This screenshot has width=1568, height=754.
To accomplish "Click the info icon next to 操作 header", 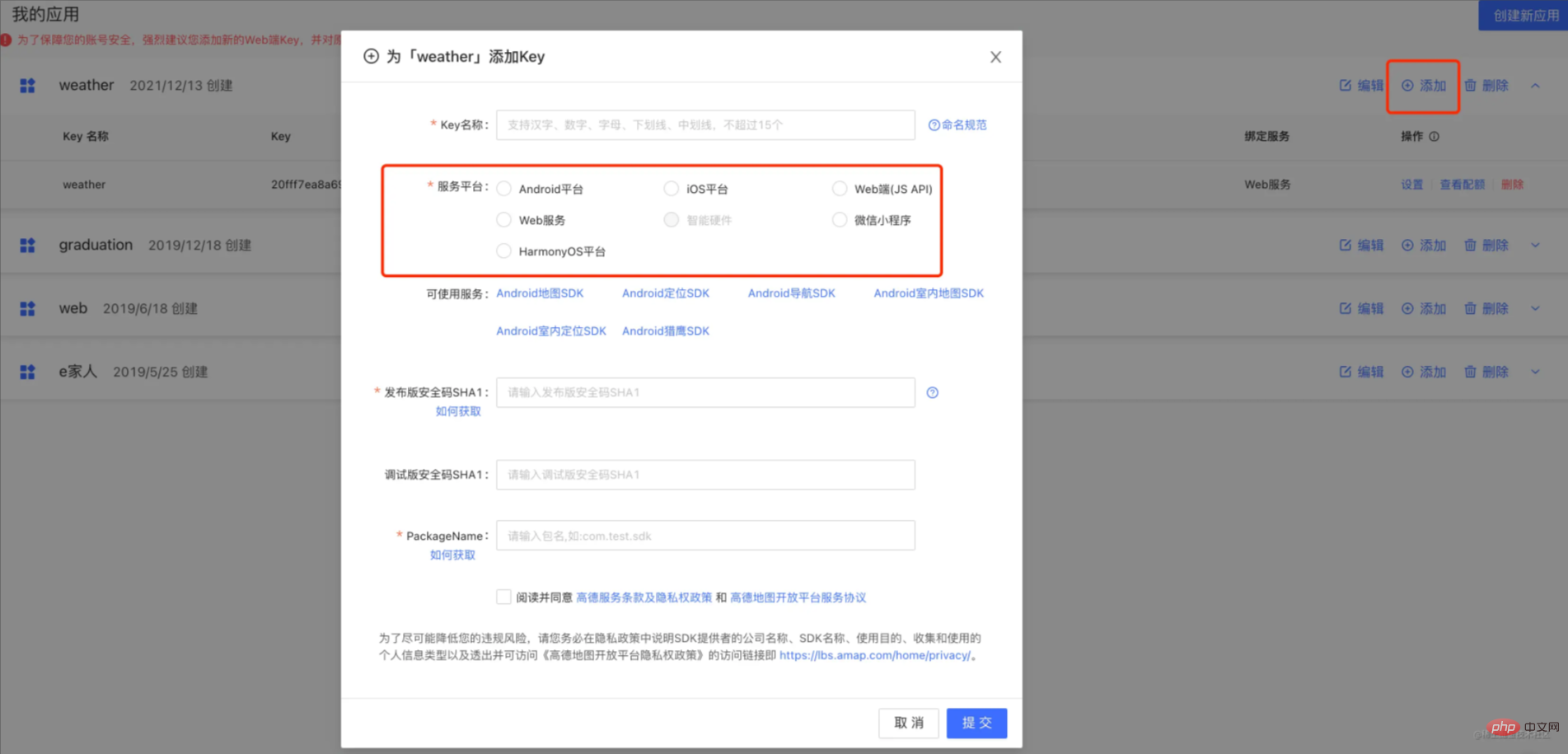I will pos(1435,137).
